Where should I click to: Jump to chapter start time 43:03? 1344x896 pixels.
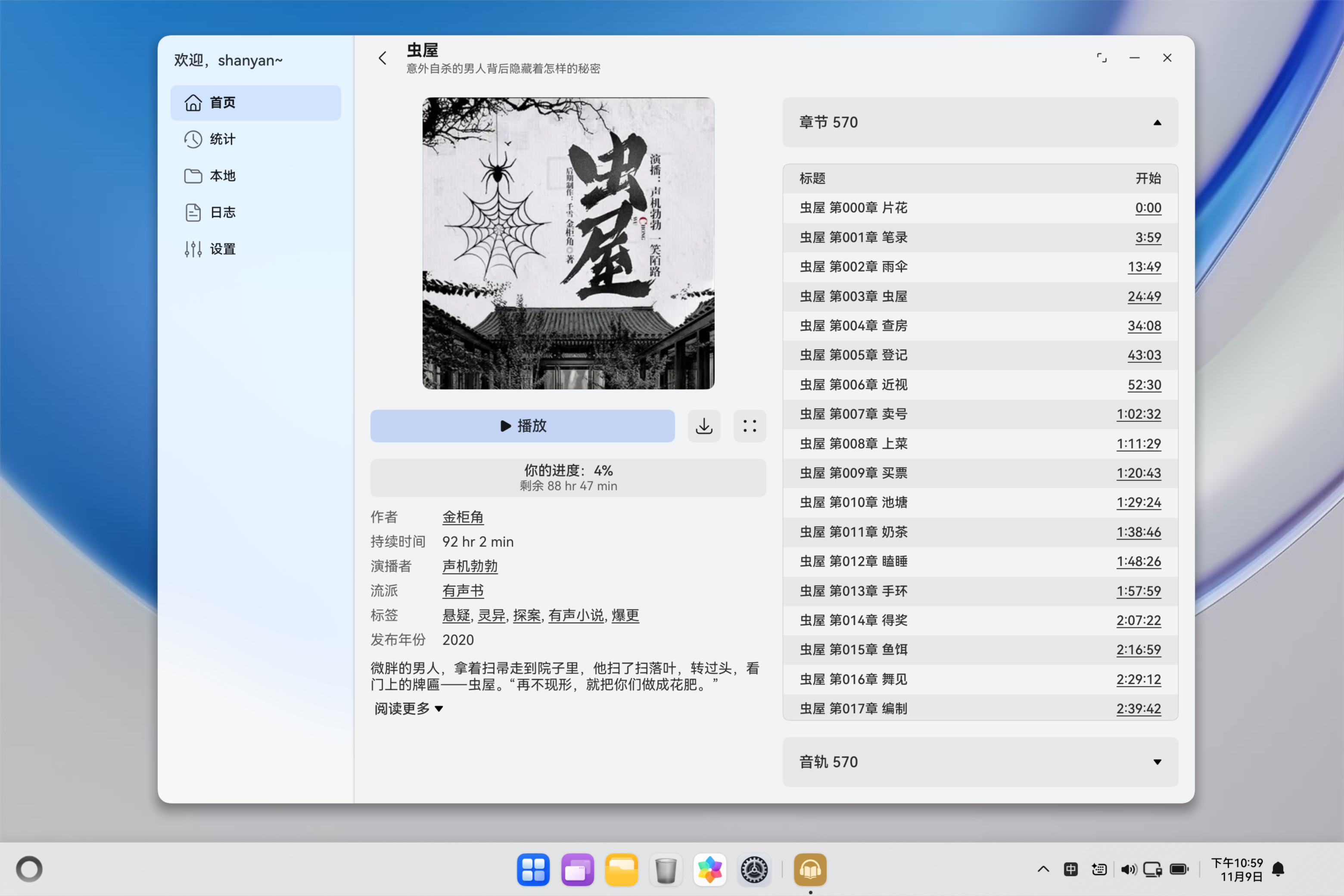(x=1144, y=355)
